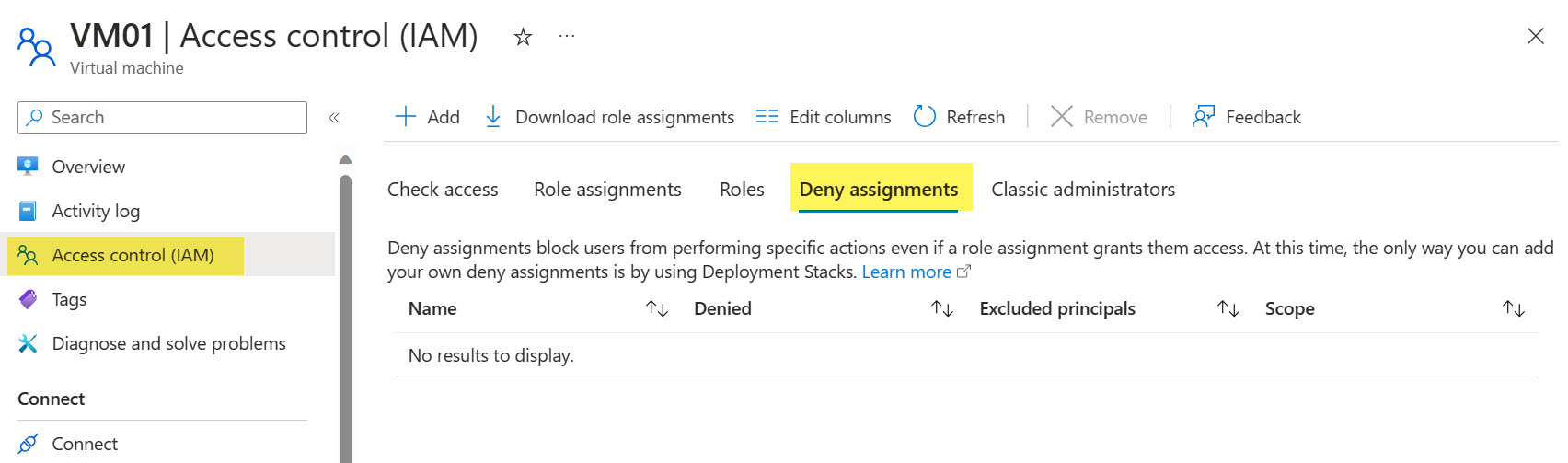Open Overview in the left sidebar
This screenshot has height=463, width=1568.
pos(88,167)
